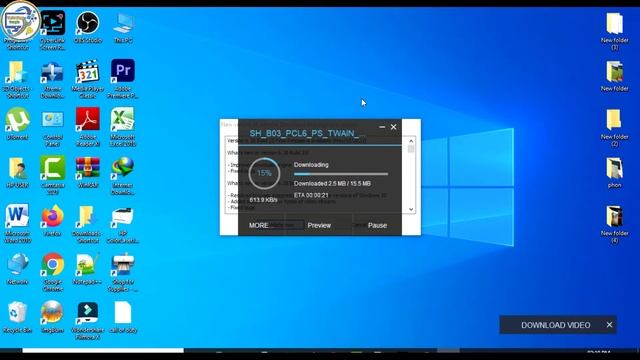Screen dimensions: 640x360
Task: Select the plain New folder icon
Action: pyautogui.click(x=614, y=76)
